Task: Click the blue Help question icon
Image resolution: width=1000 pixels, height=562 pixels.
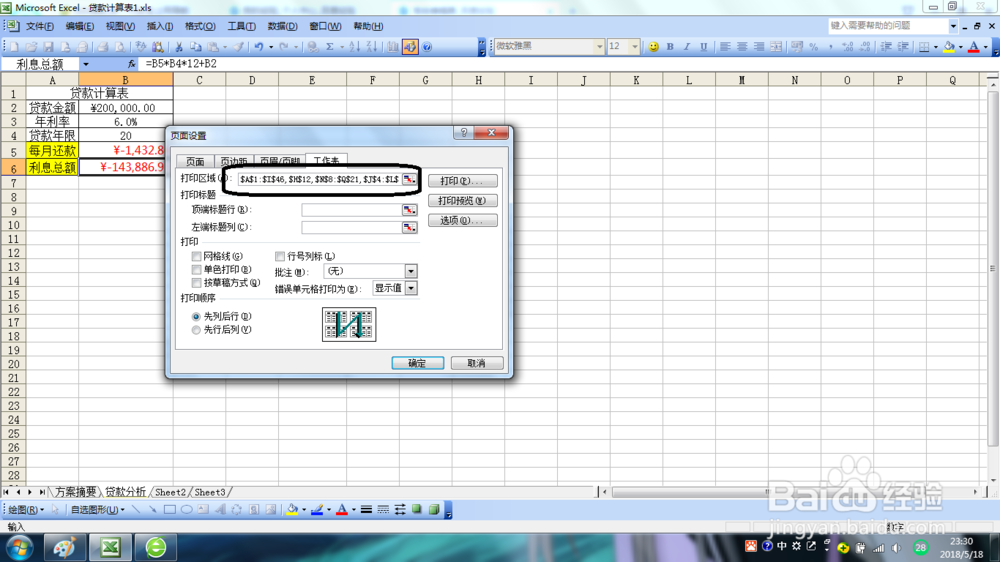Action: tap(427, 47)
